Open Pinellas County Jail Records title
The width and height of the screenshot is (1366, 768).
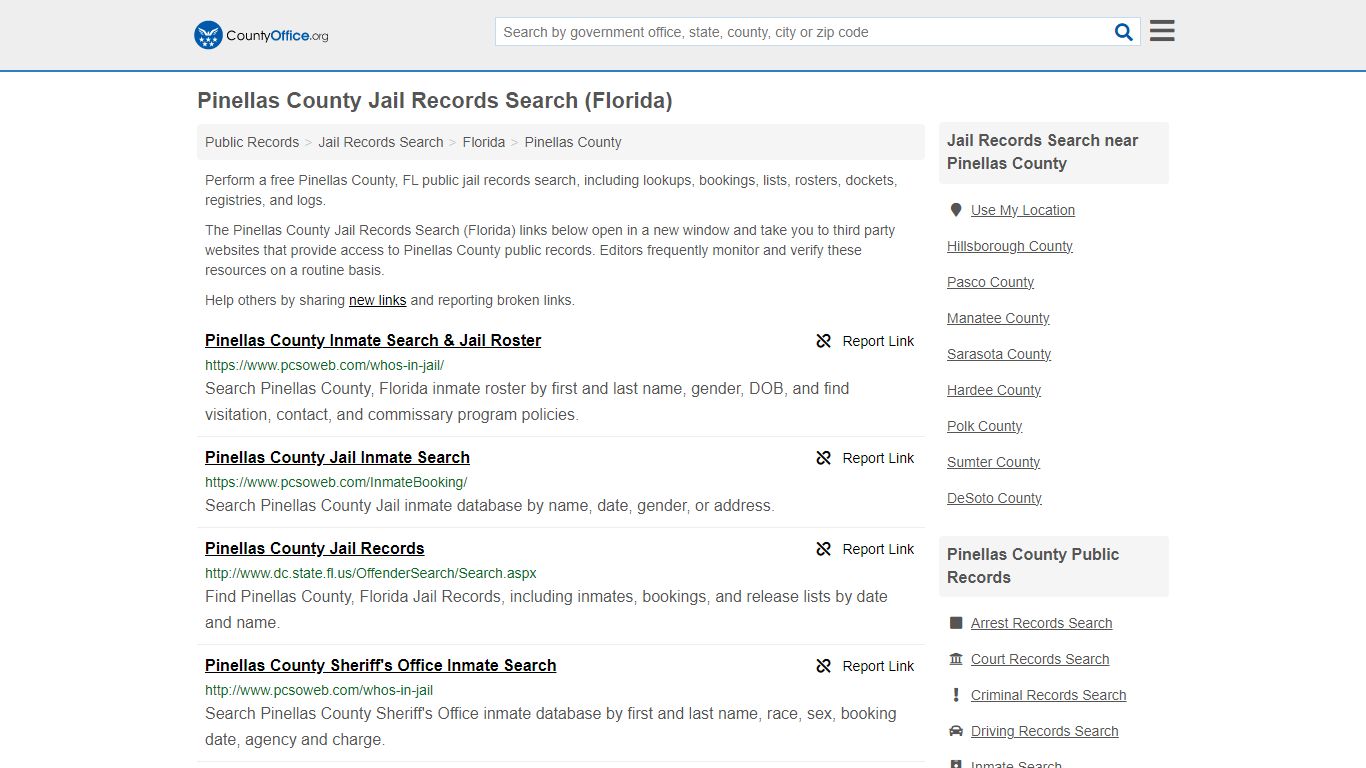(x=315, y=548)
